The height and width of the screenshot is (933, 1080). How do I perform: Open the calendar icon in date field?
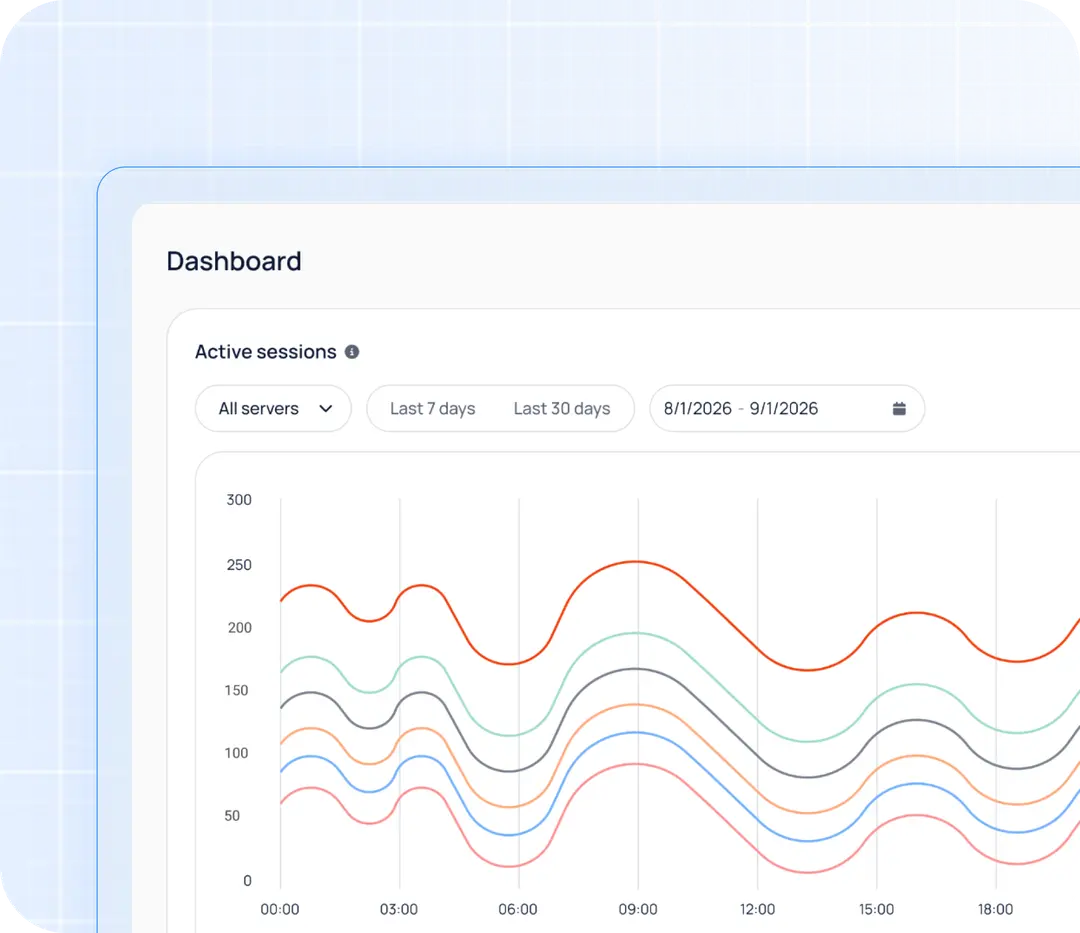(899, 408)
